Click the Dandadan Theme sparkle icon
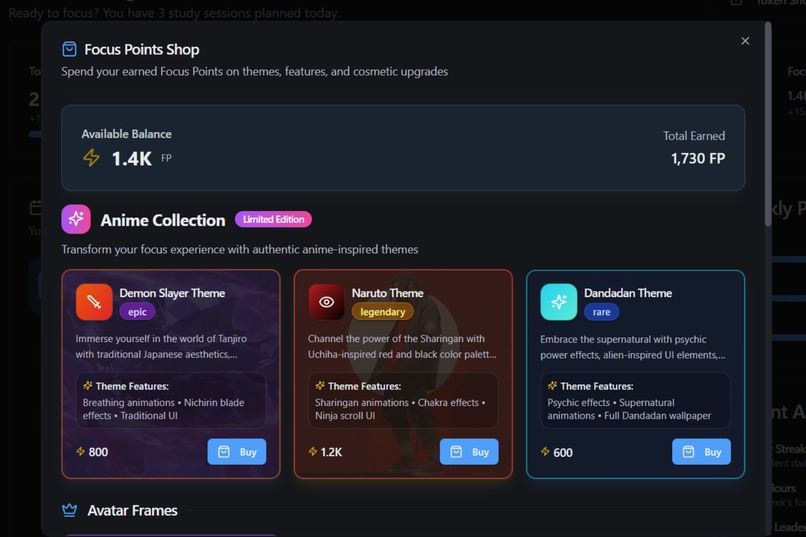806x537 pixels. (x=559, y=302)
